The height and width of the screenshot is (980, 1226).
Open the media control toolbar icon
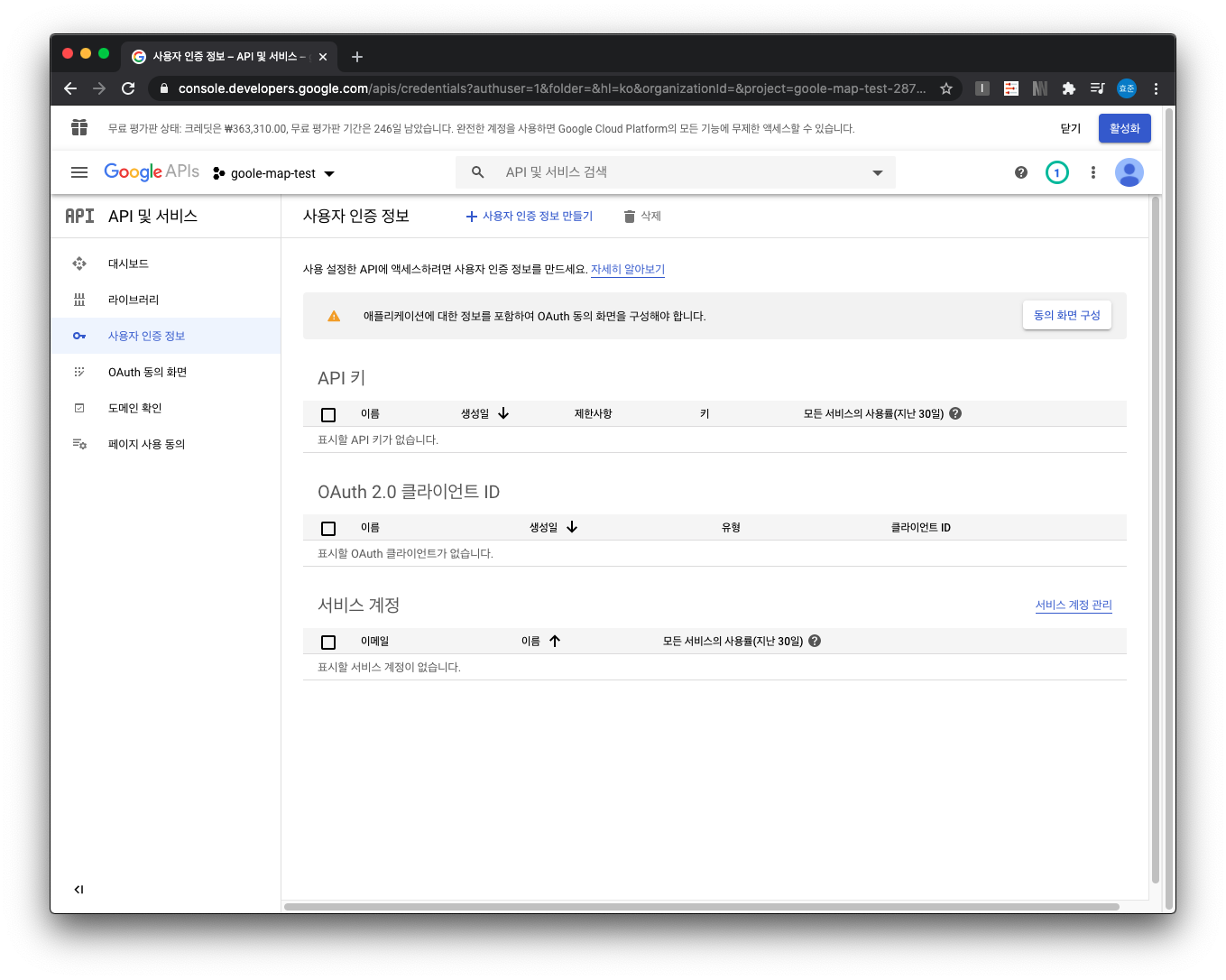tap(1098, 88)
